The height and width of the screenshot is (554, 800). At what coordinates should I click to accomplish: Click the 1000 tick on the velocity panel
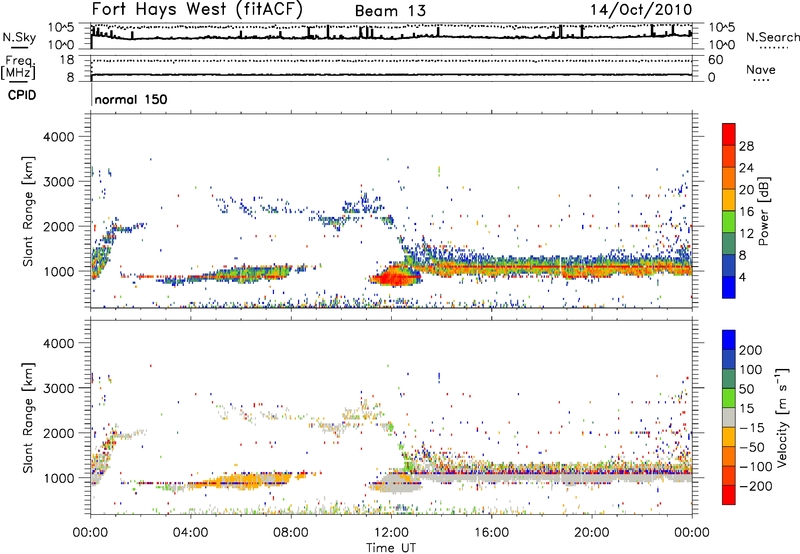(x=59, y=478)
